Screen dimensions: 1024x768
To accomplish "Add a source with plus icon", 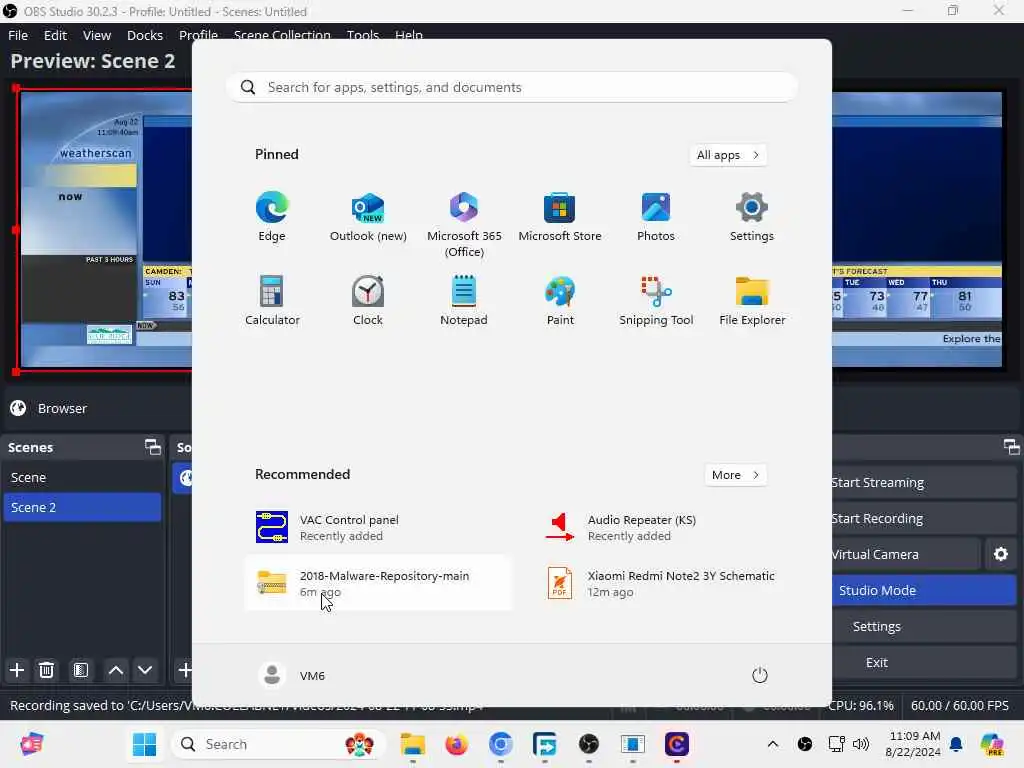I will pos(185,670).
